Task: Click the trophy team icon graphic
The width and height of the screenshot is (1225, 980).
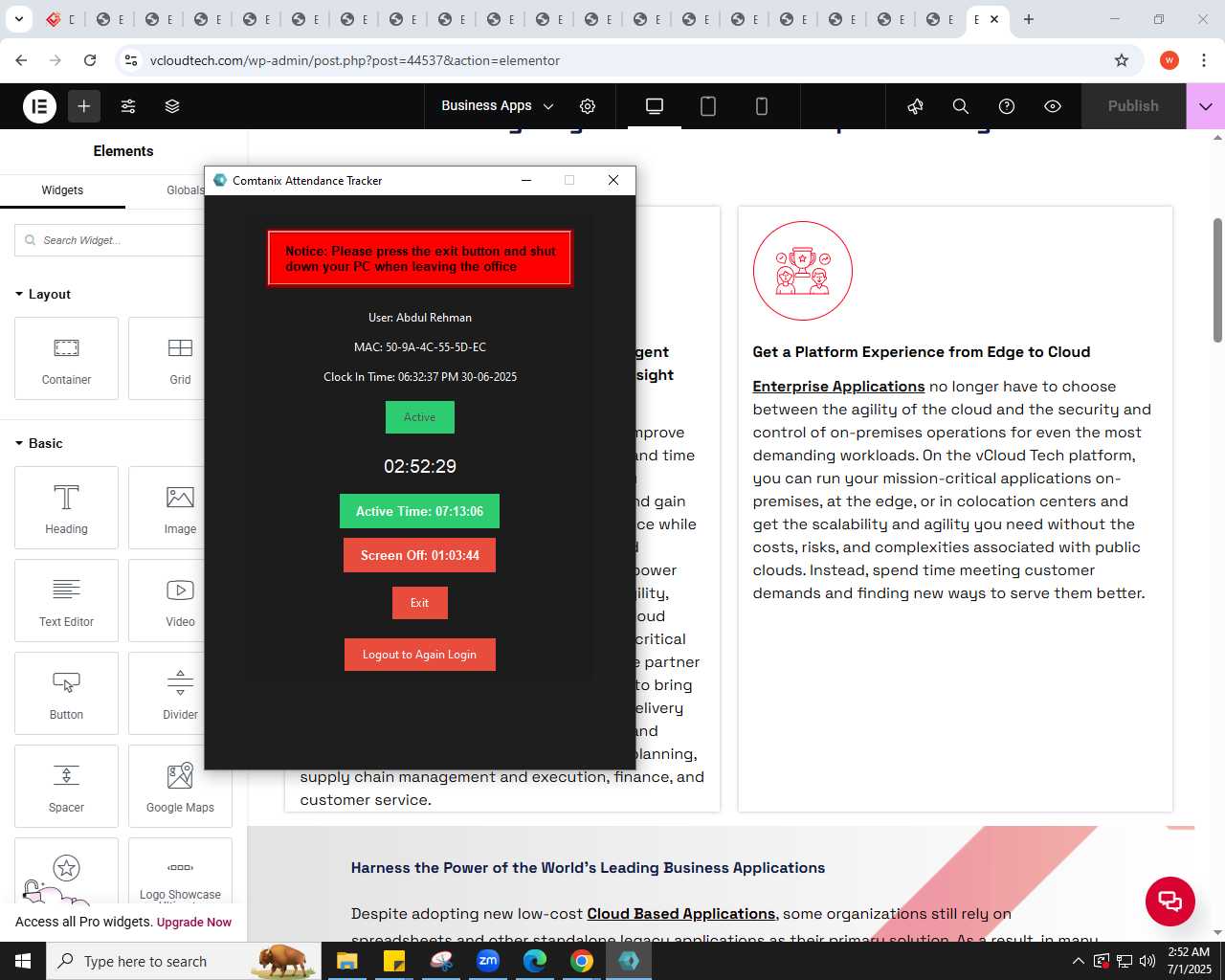Action: [803, 271]
